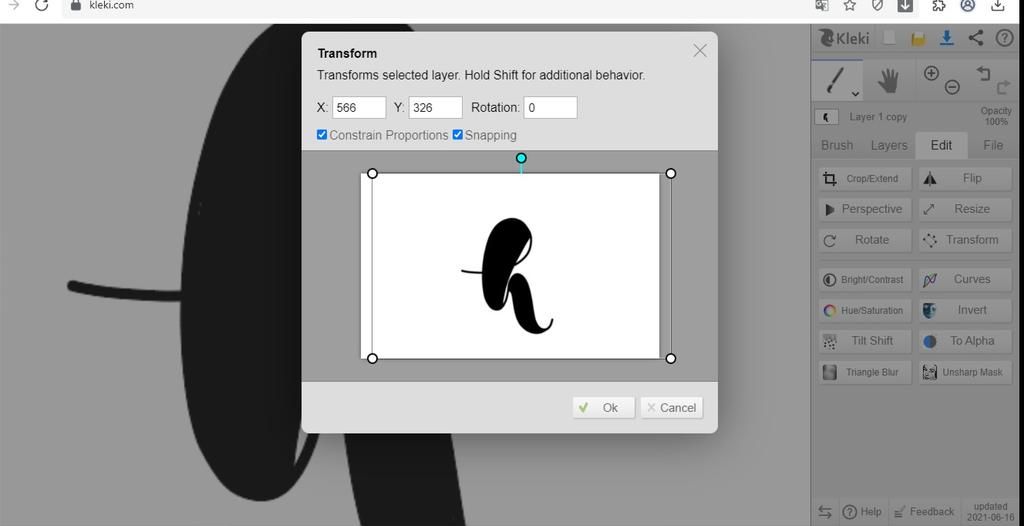
Task: Open the Perspective filter
Action: pyautogui.click(x=865, y=209)
